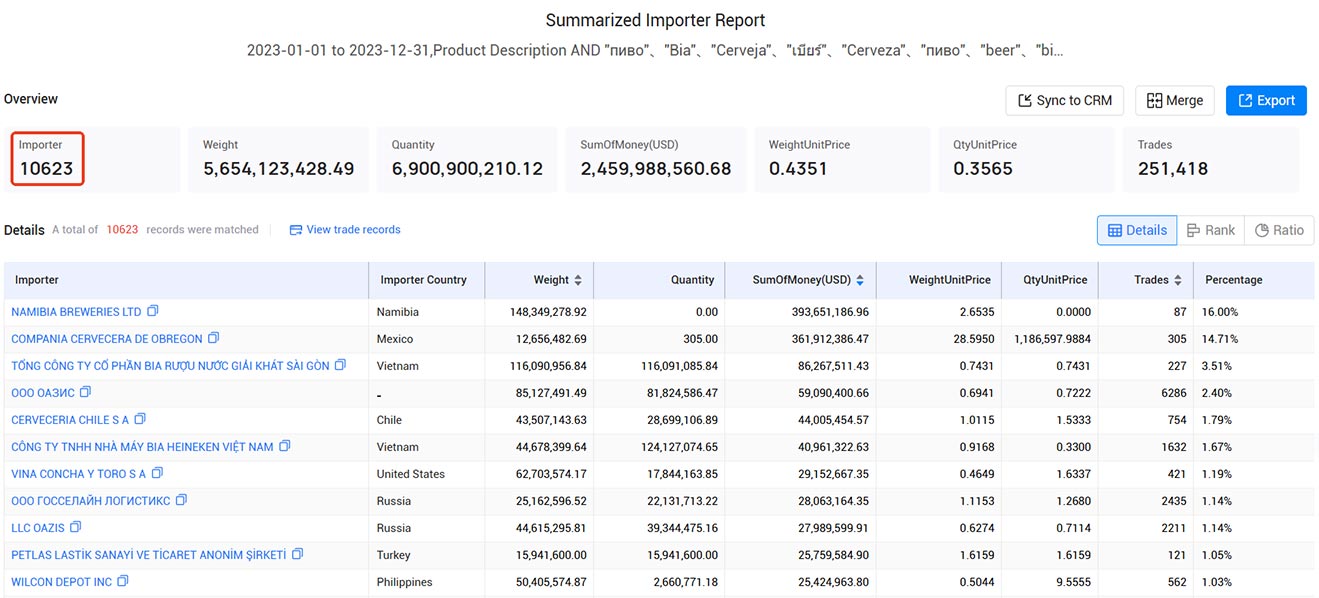Open PETLAS LASTIK SANAYİ VE TİCARET link
Image resolution: width=1319 pixels, height=598 pixels.
point(149,555)
